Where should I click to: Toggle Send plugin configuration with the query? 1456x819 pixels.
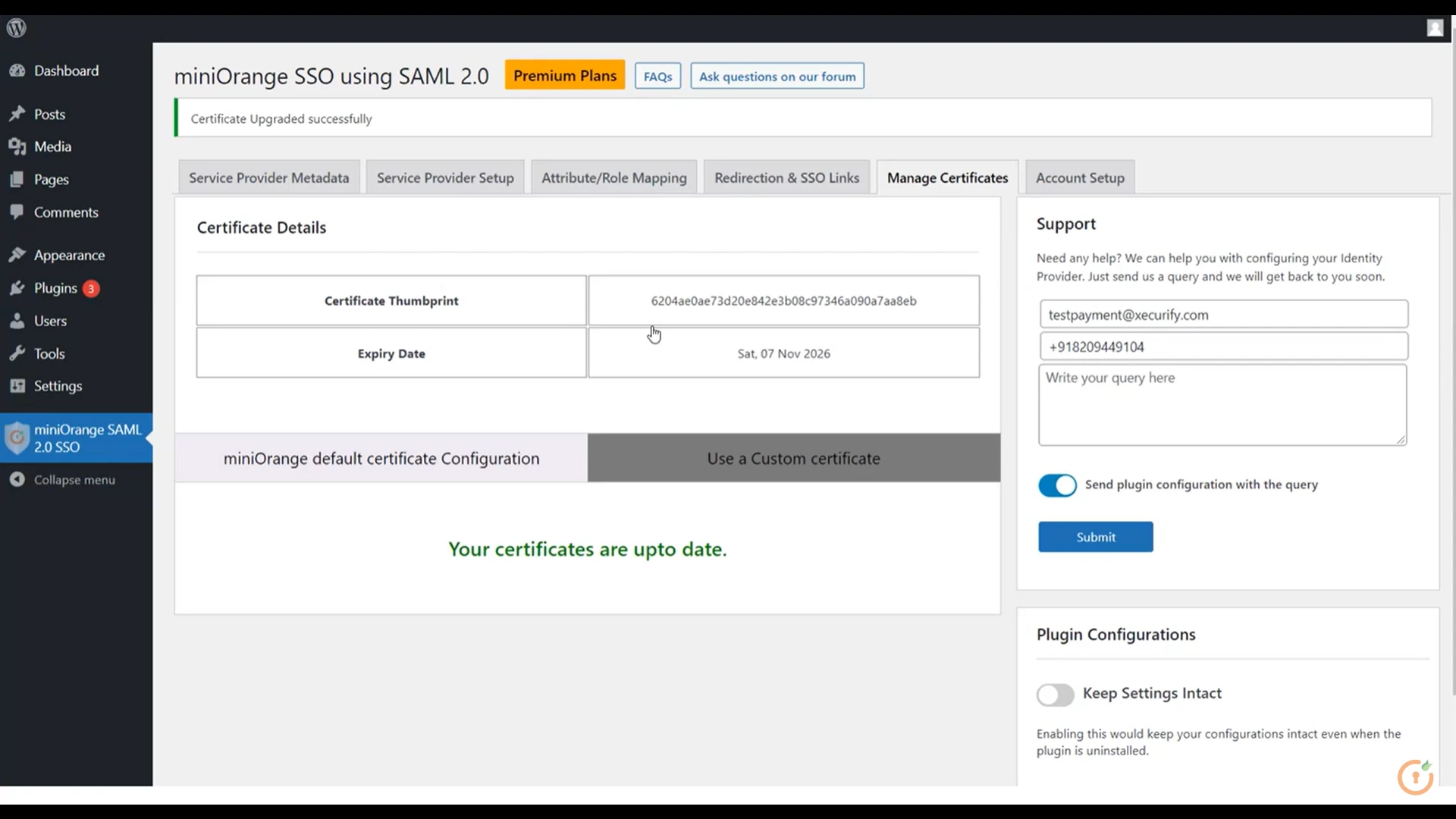coord(1057,485)
